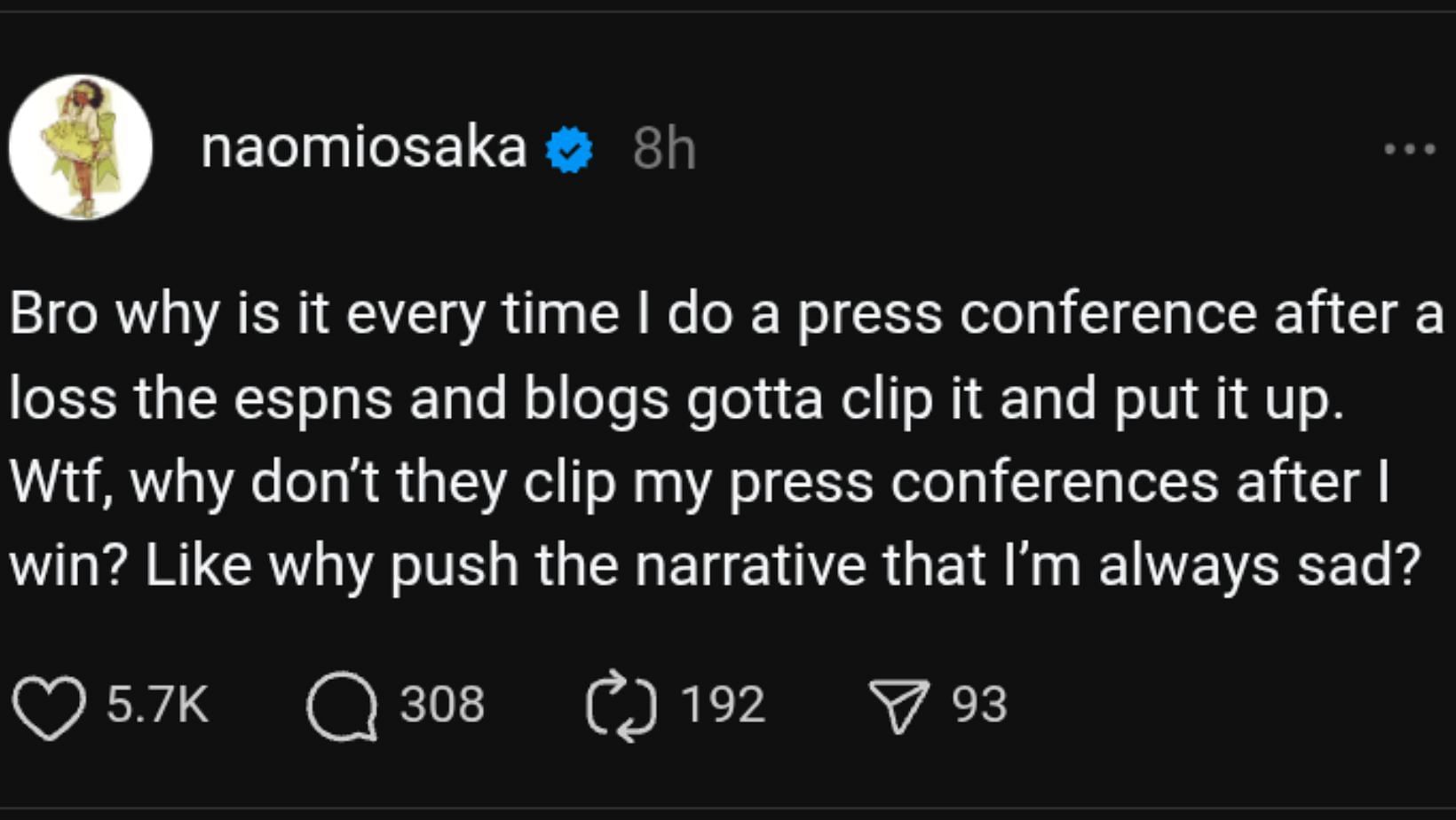1456x820 pixels.
Task: Open naomiosaka's profile picture
Action: pyautogui.click(x=81, y=147)
